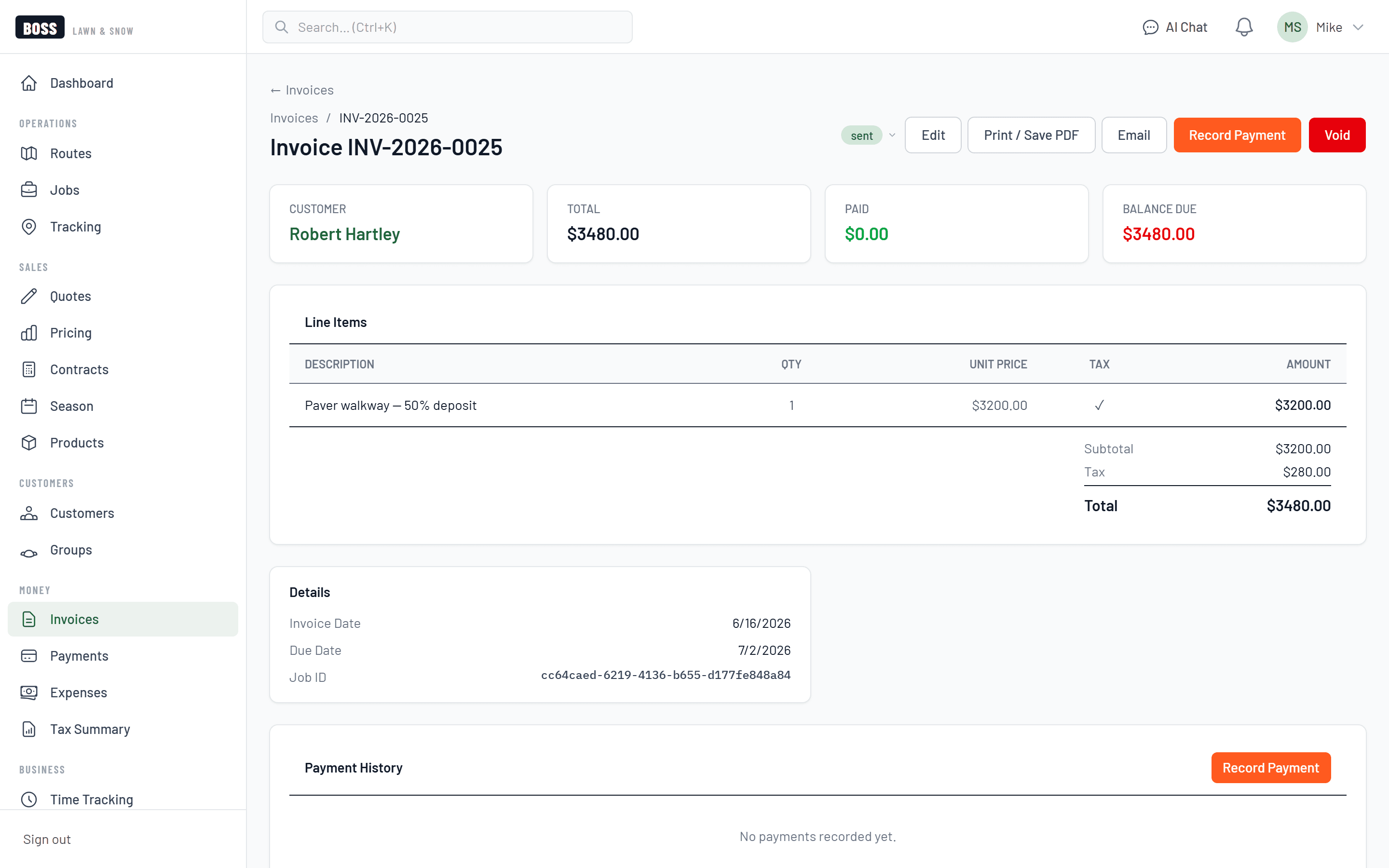Open Tax Summary from sidebar

(x=123, y=730)
